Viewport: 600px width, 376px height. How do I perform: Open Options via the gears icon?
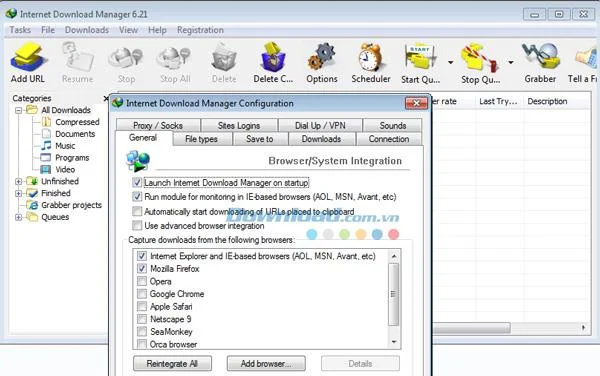point(321,57)
